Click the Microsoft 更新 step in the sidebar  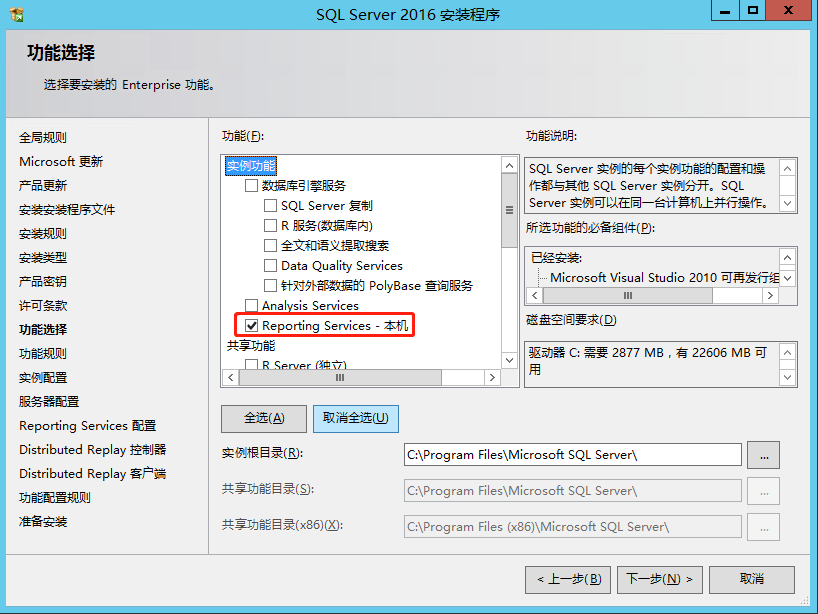(x=61, y=162)
